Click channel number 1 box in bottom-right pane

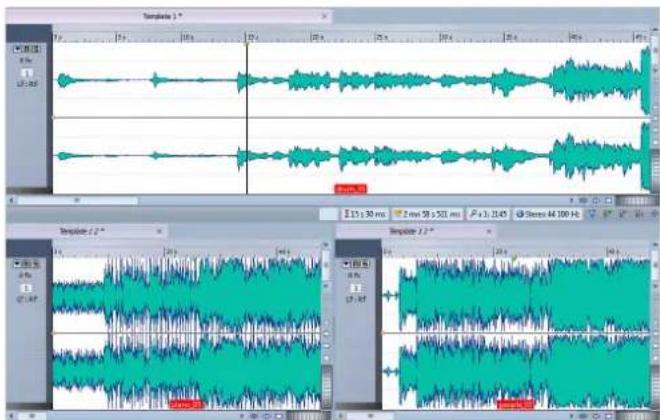pos(356,288)
